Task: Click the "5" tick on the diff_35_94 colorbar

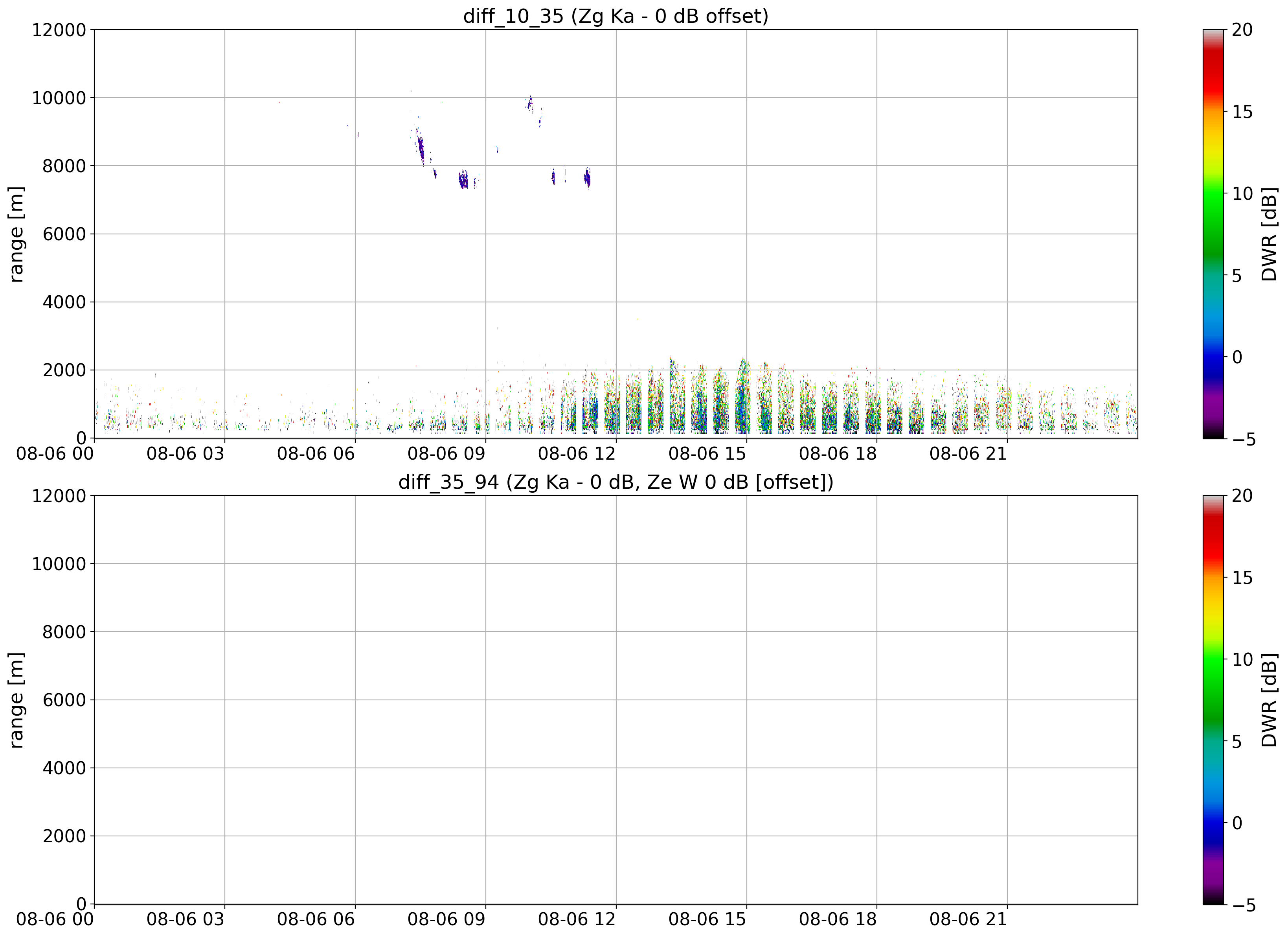Action: [x=1237, y=742]
